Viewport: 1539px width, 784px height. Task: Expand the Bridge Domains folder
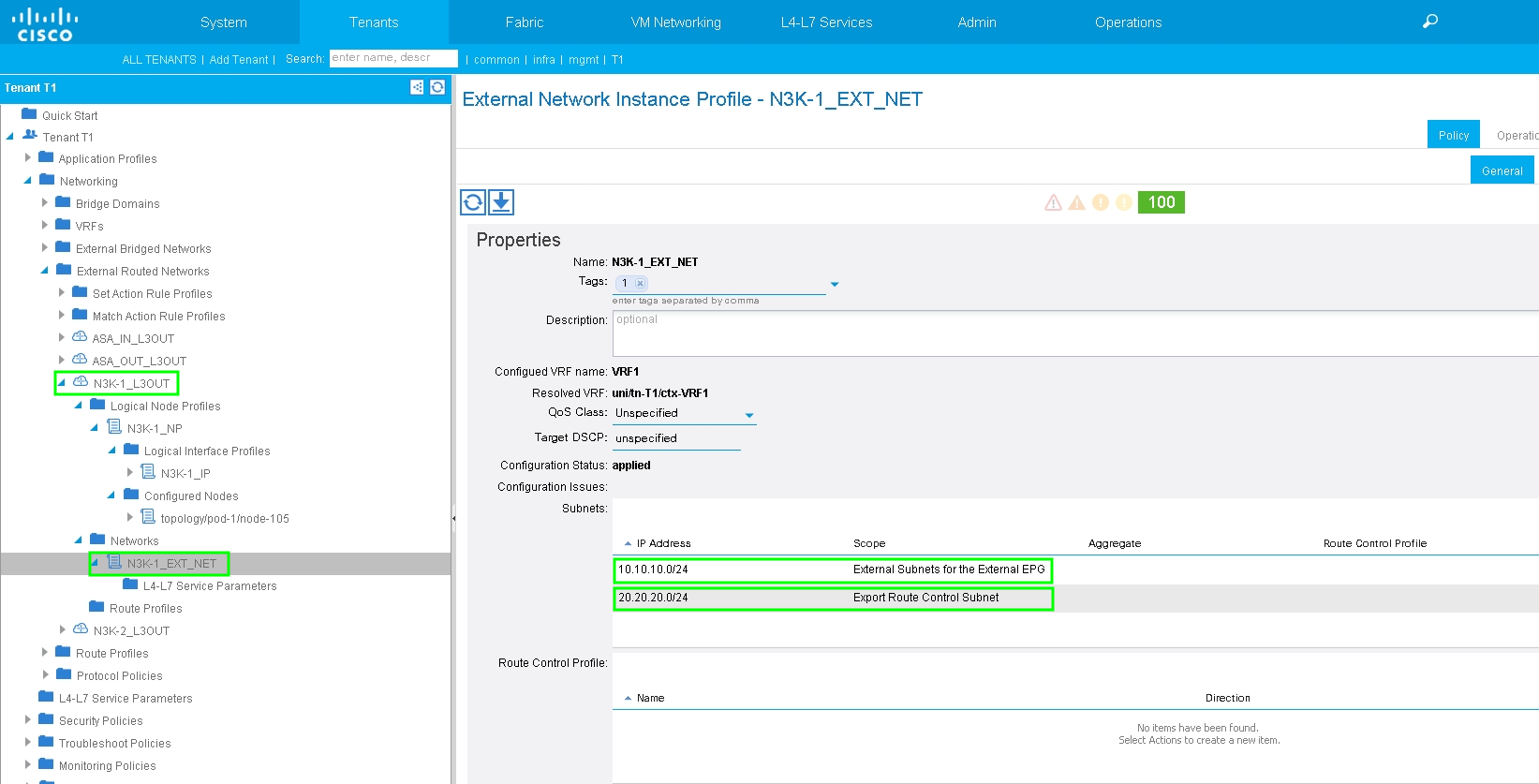coord(45,202)
